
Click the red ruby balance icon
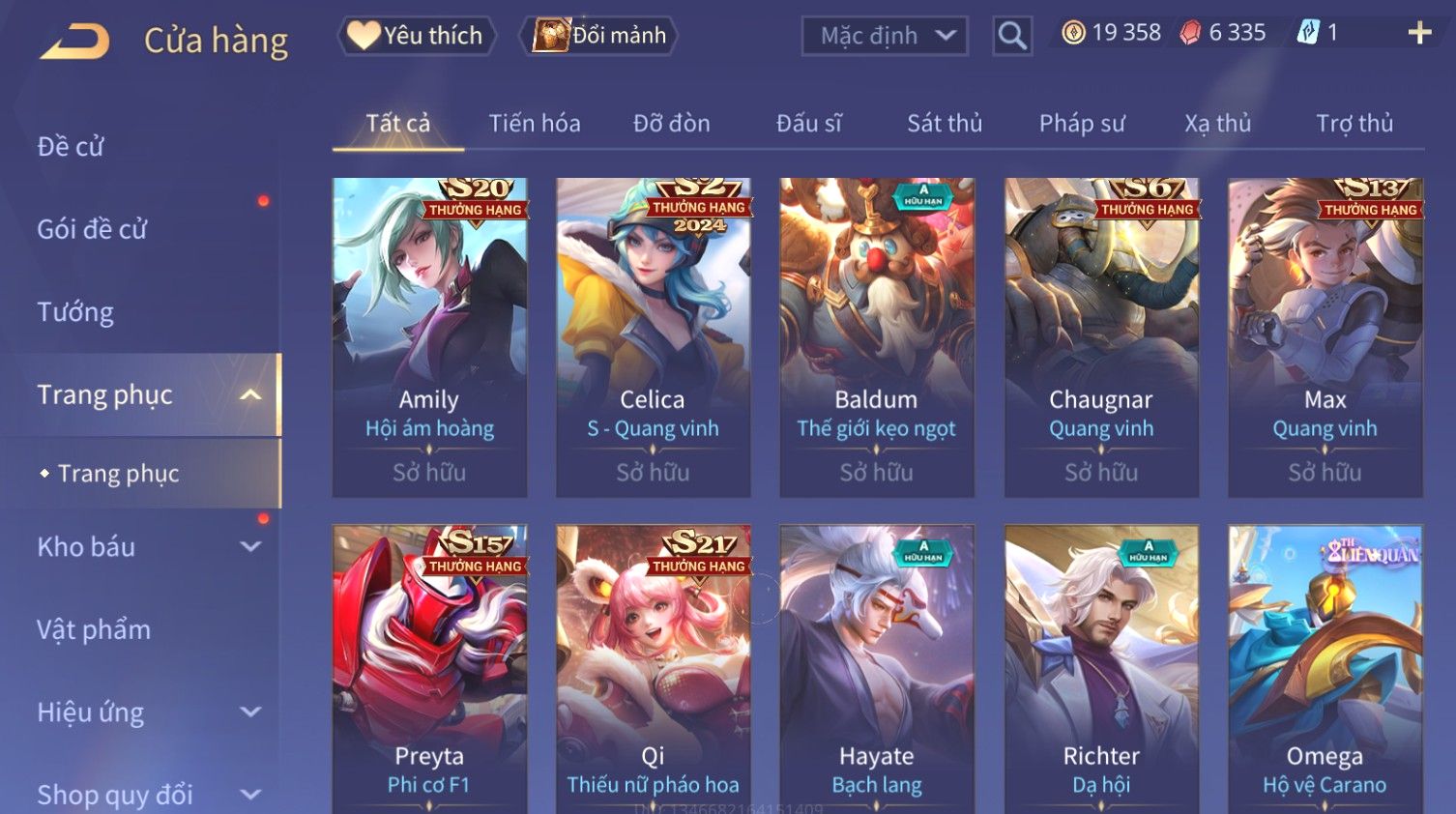coord(1190,33)
